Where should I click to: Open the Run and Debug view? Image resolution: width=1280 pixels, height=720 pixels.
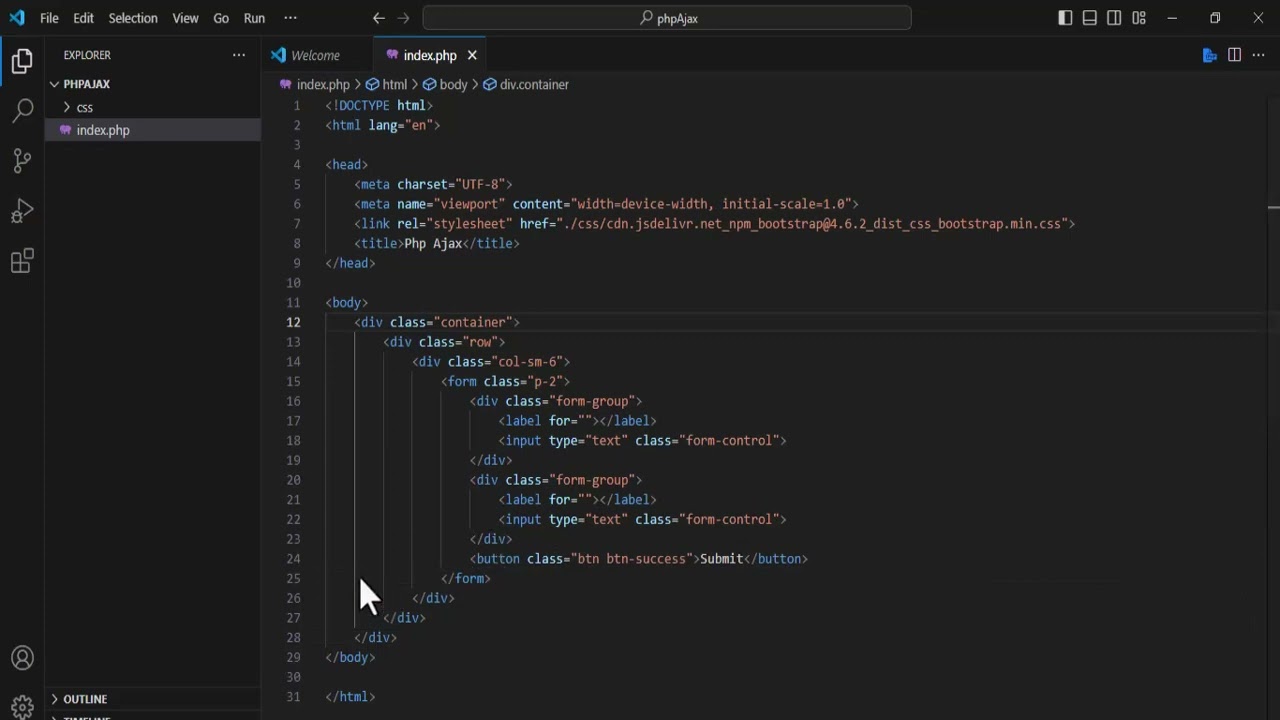point(22,210)
